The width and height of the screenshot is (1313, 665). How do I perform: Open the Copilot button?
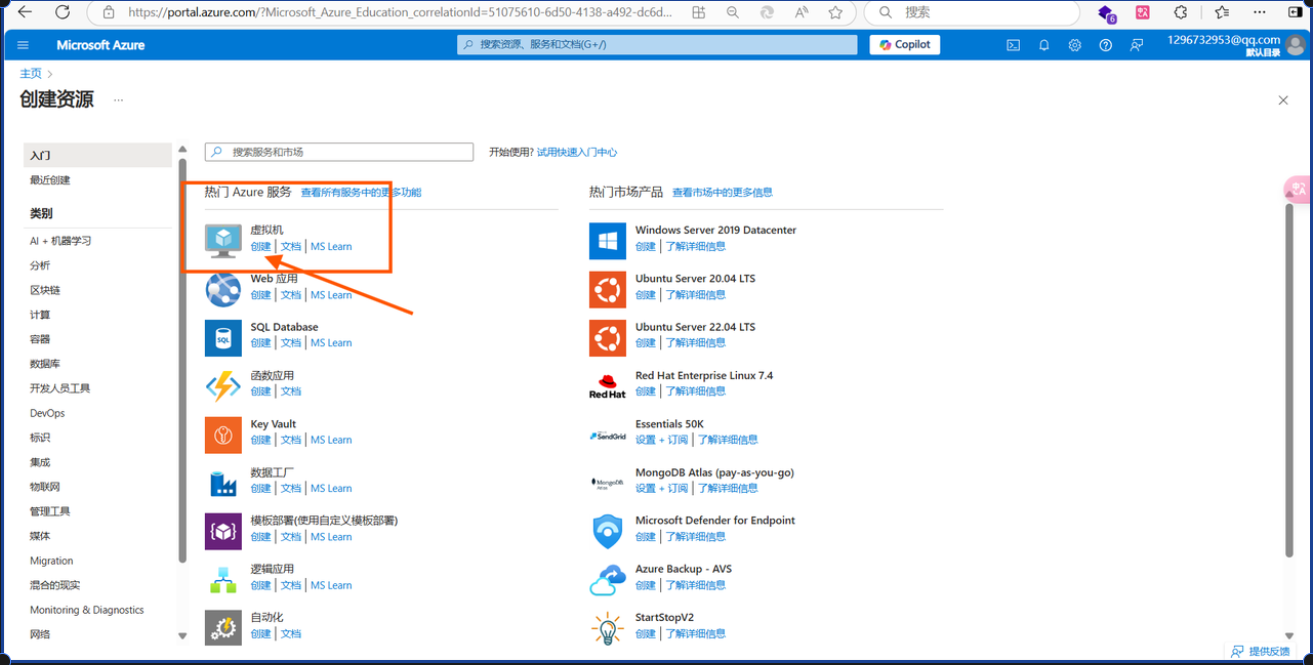tap(905, 45)
